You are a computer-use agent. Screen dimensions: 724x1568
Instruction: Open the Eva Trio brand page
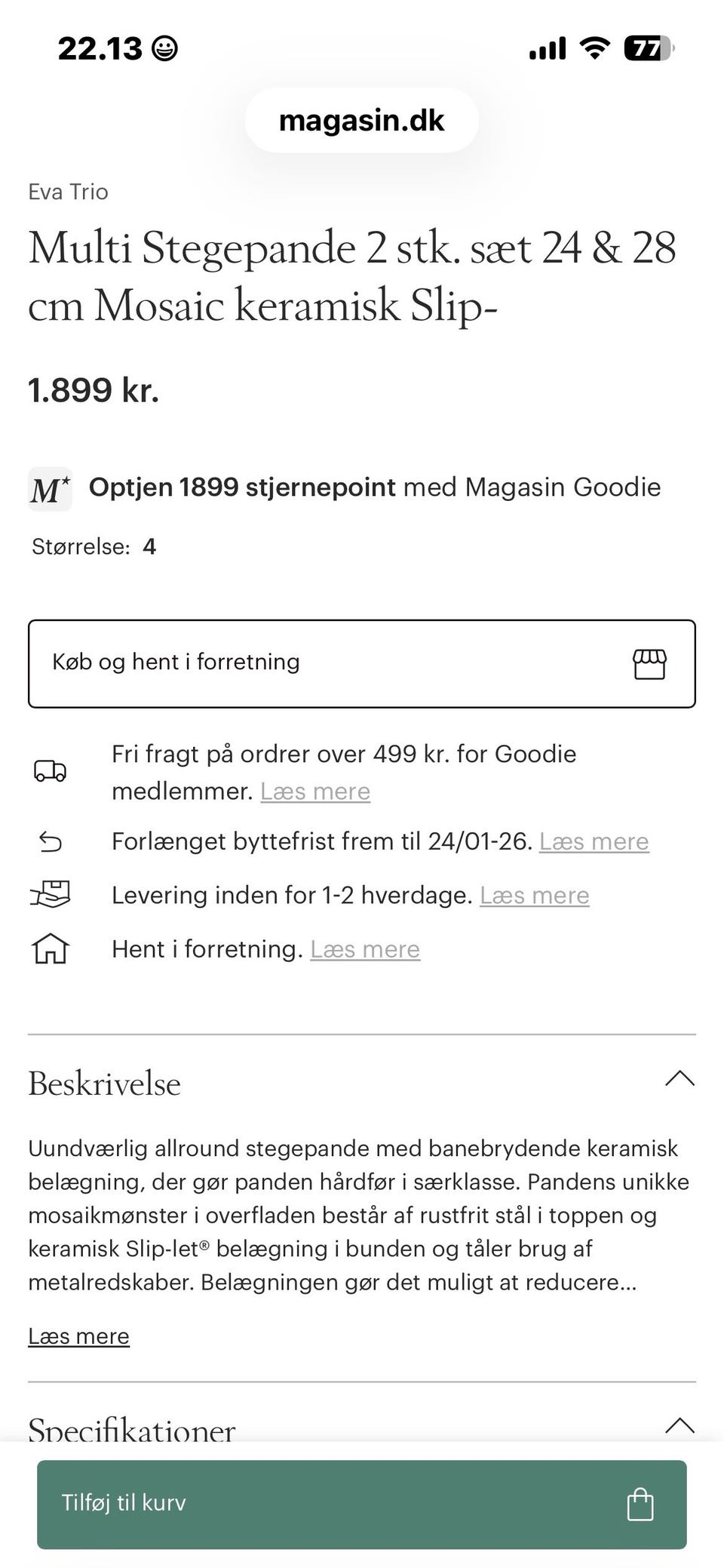coord(68,192)
